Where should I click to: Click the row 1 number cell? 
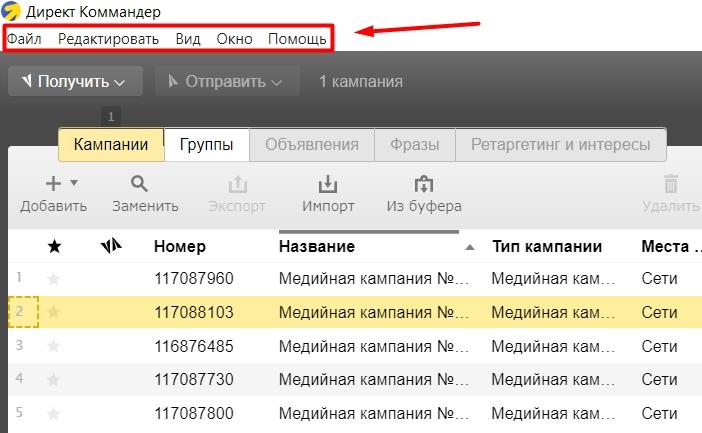[19, 278]
